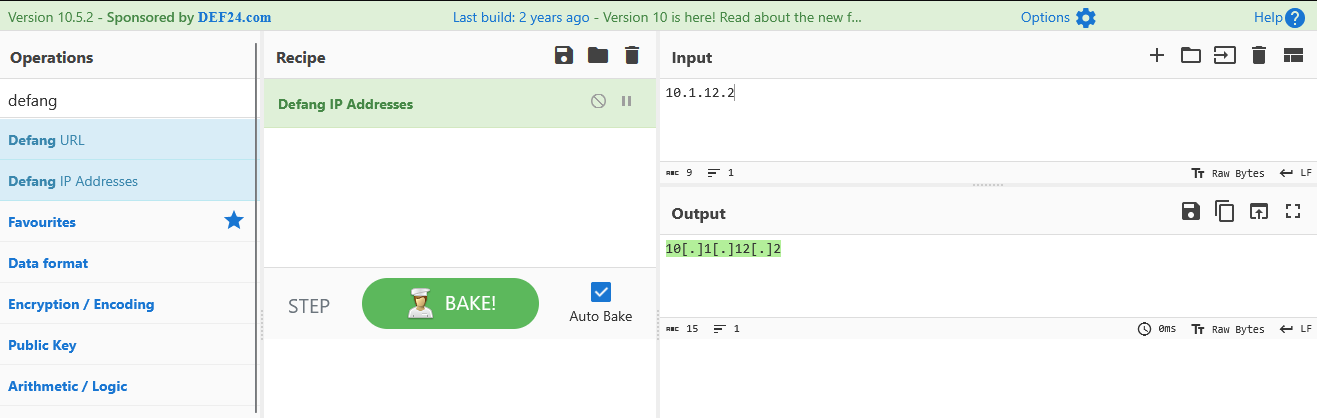This screenshot has height=418, width=1317.
Task: Save the output to a file
Action: pos(1191,211)
